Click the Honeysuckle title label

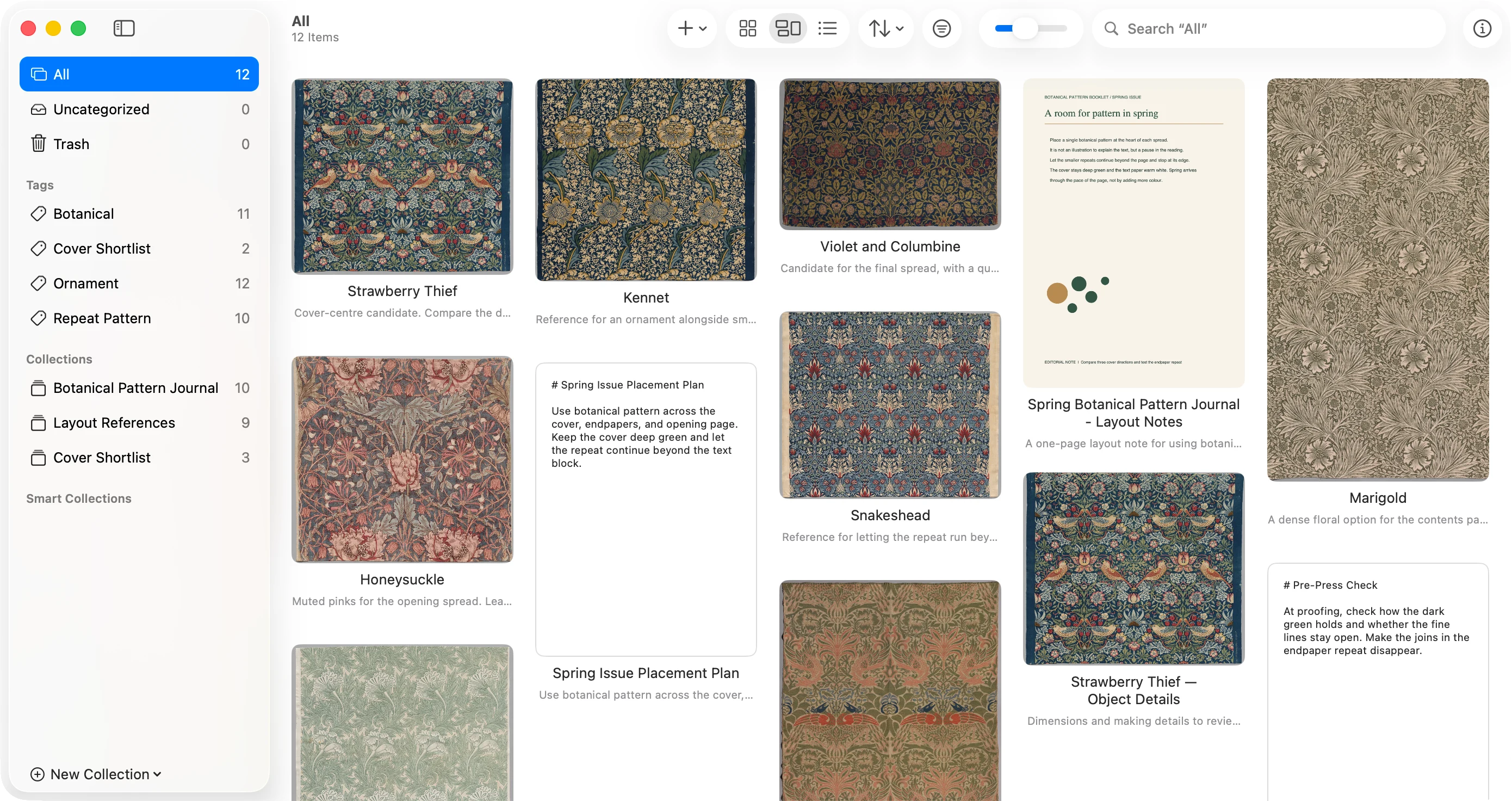(x=402, y=580)
